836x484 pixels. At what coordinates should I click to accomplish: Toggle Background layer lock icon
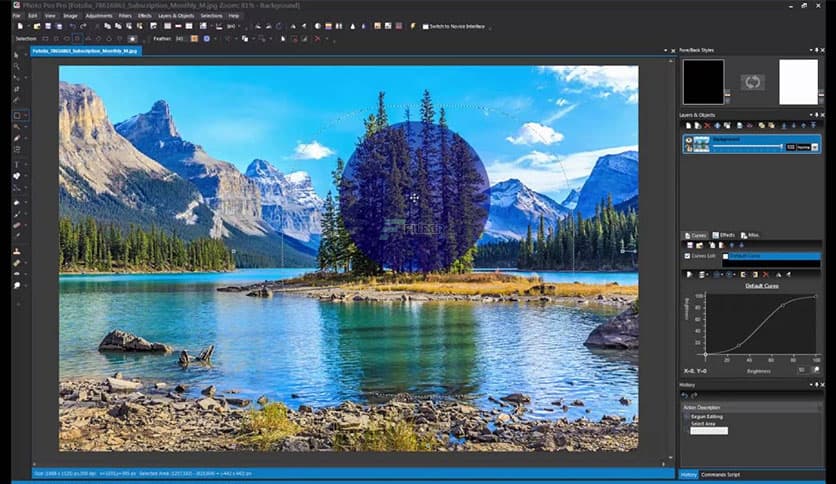coord(689,148)
